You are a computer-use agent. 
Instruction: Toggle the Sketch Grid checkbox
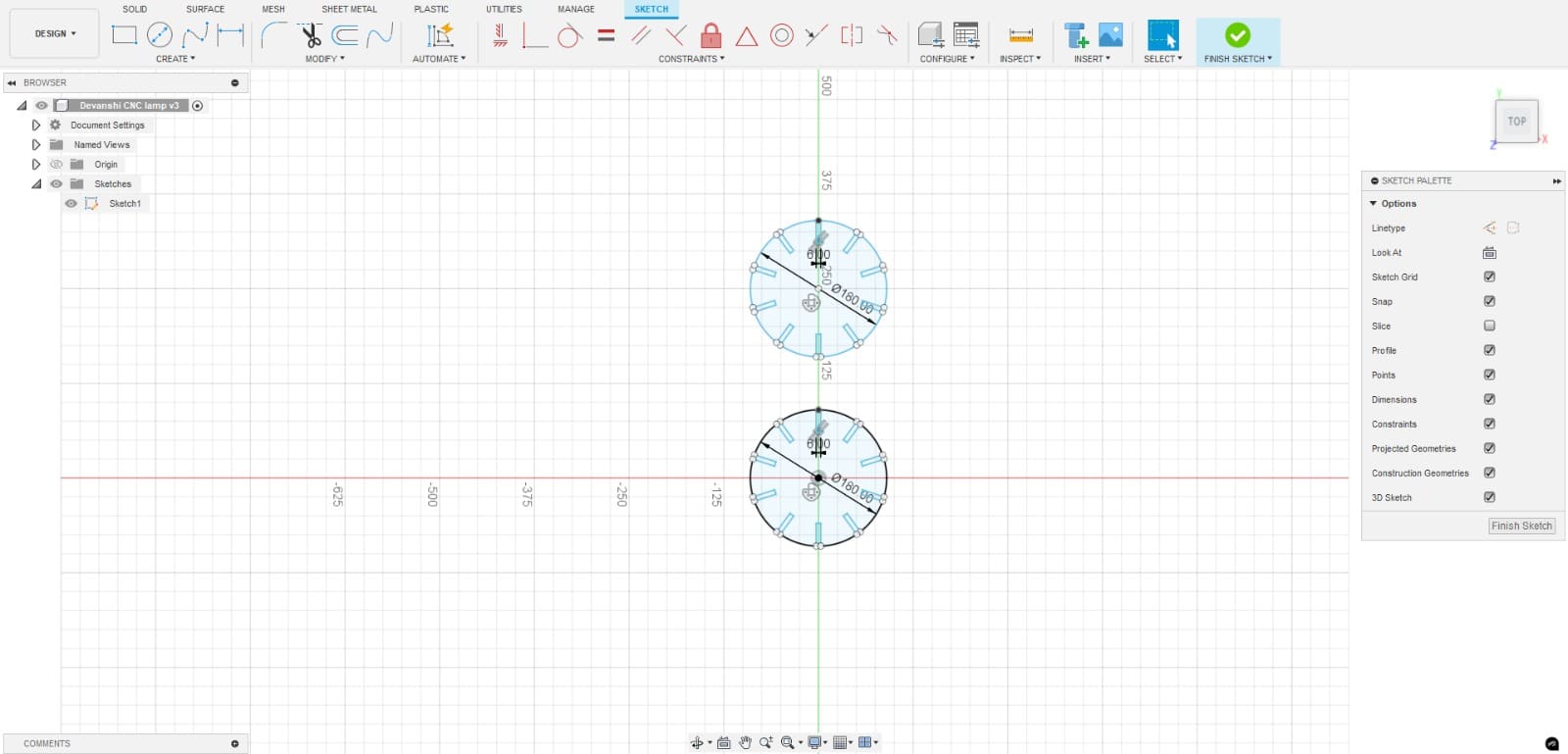[1490, 277]
